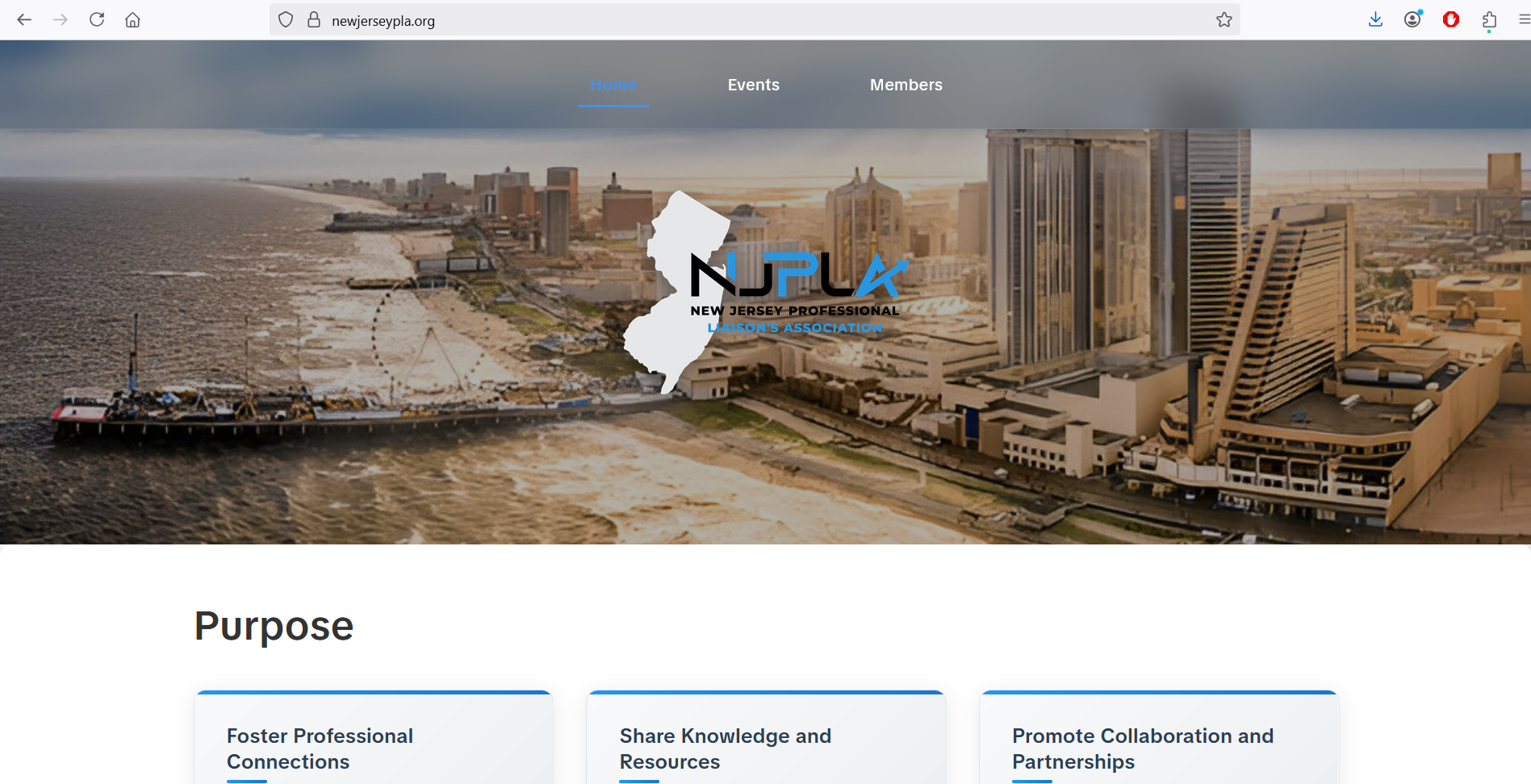1531x784 pixels.
Task: Click the red extension icon in toolbar
Action: tap(1450, 20)
